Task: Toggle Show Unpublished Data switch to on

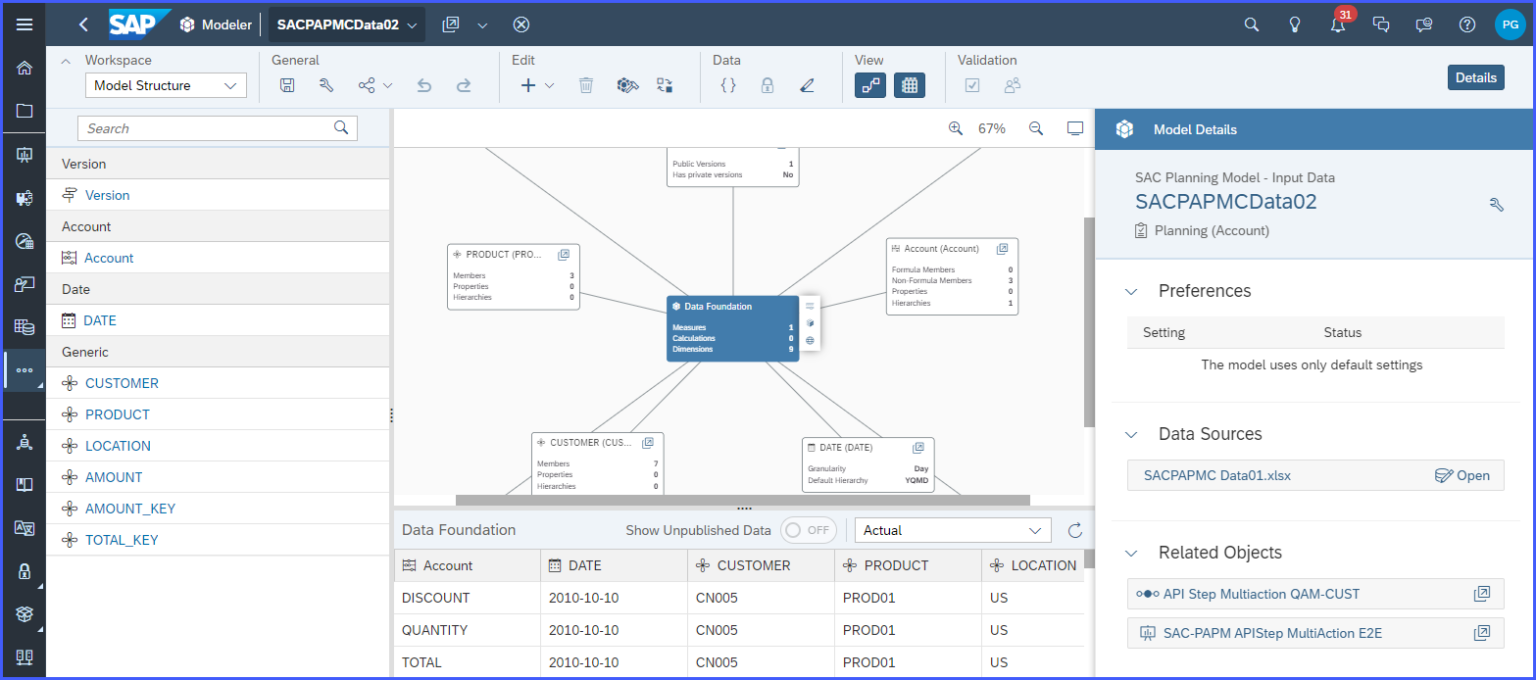Action: tap(808, 530)
